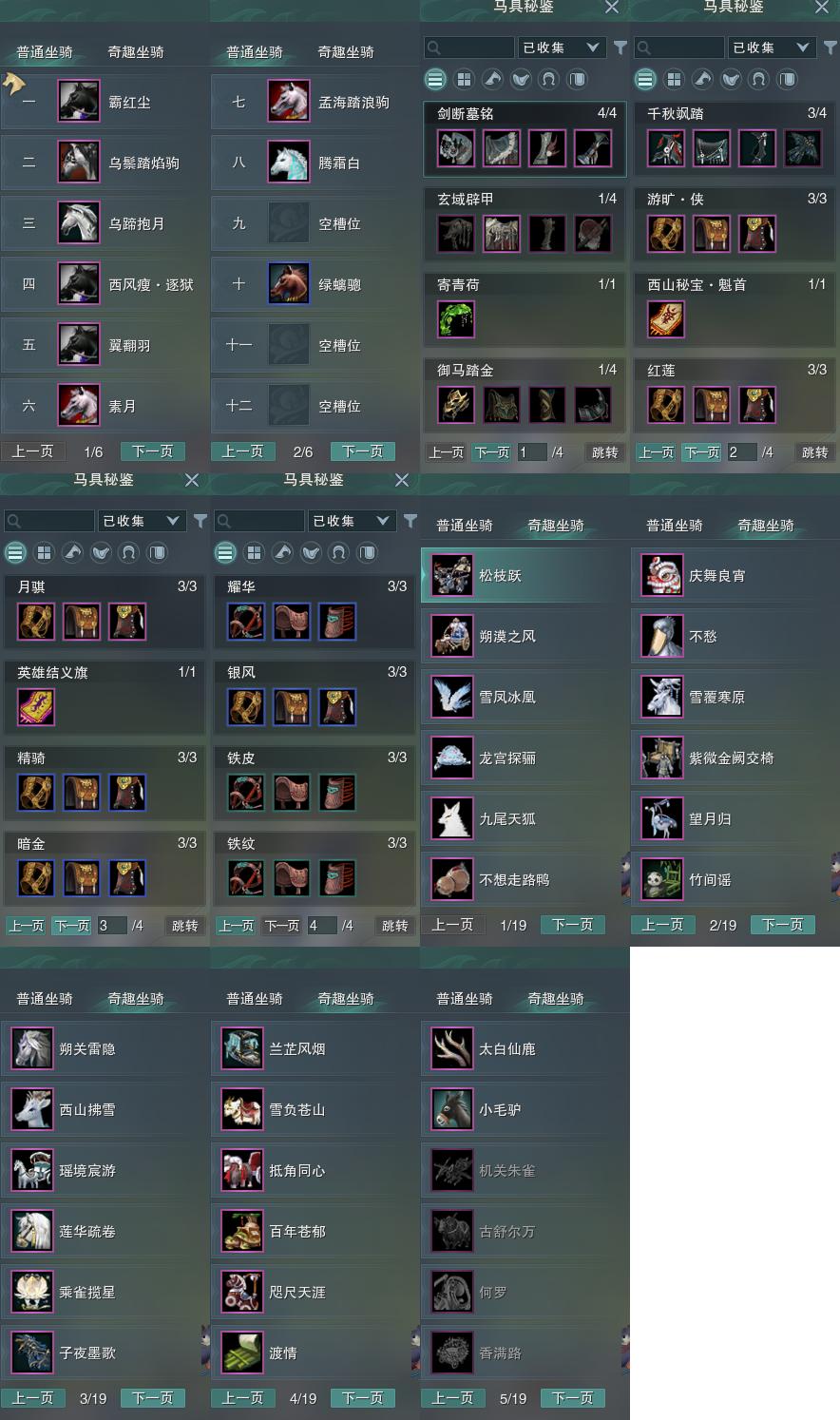Choose the 渡情 bamboo raft mount icon
The height and width of the screenshot is (1420, 840).
tap(241, 1353)
